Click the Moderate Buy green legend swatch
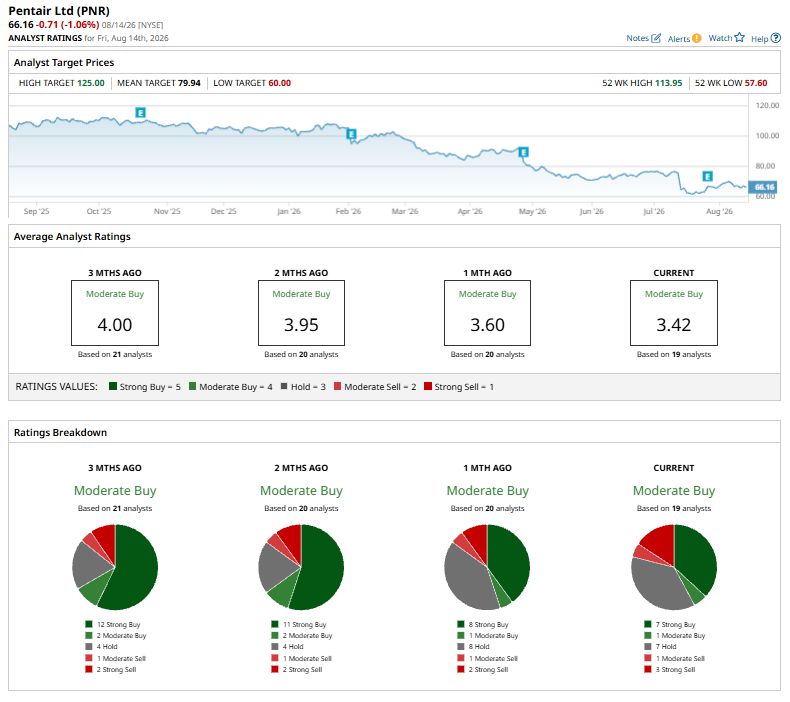This screenshot has height=702, width=790. tap(192, 387)
